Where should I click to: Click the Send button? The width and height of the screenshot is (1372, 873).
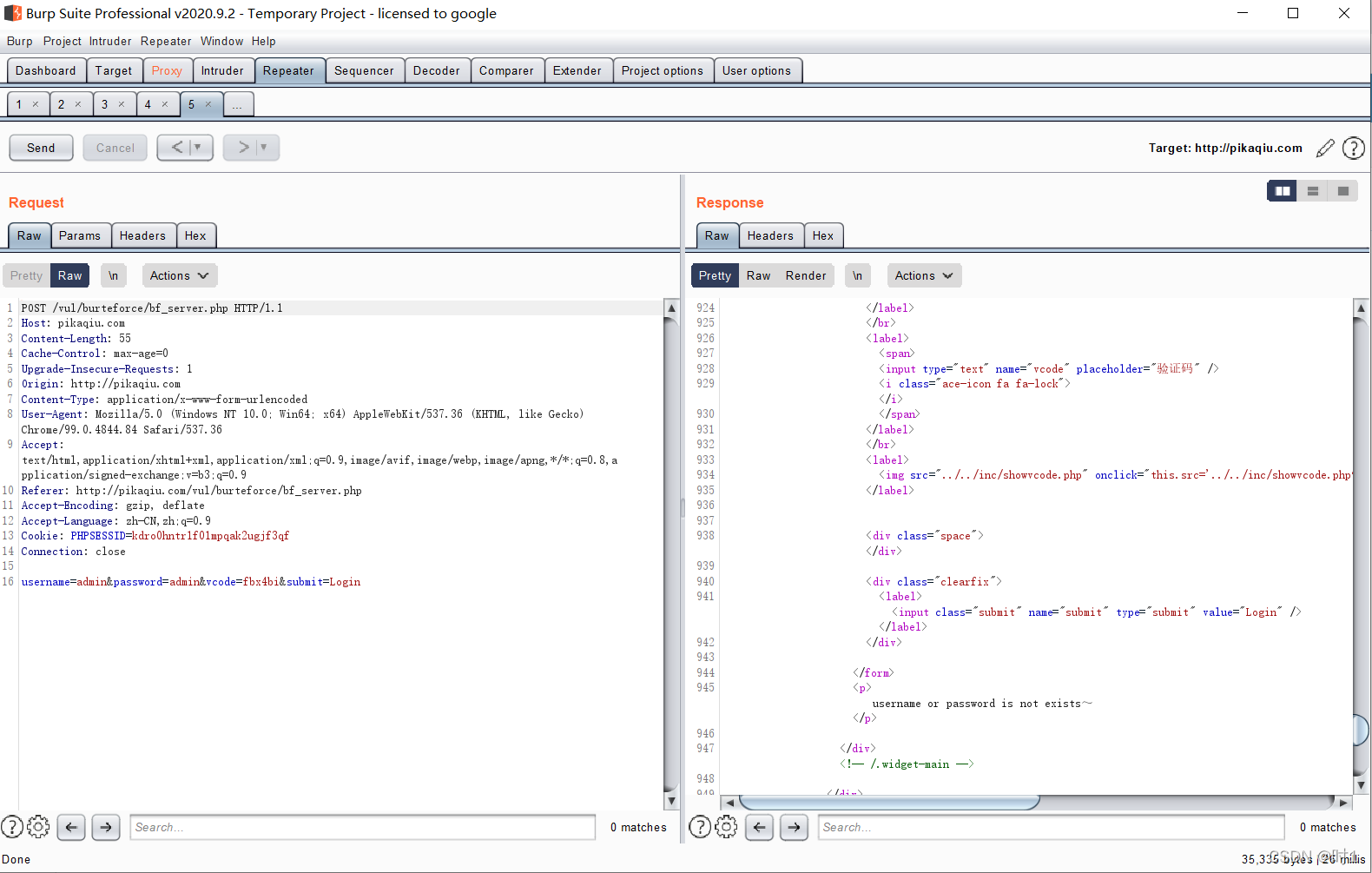pos(41,148)
